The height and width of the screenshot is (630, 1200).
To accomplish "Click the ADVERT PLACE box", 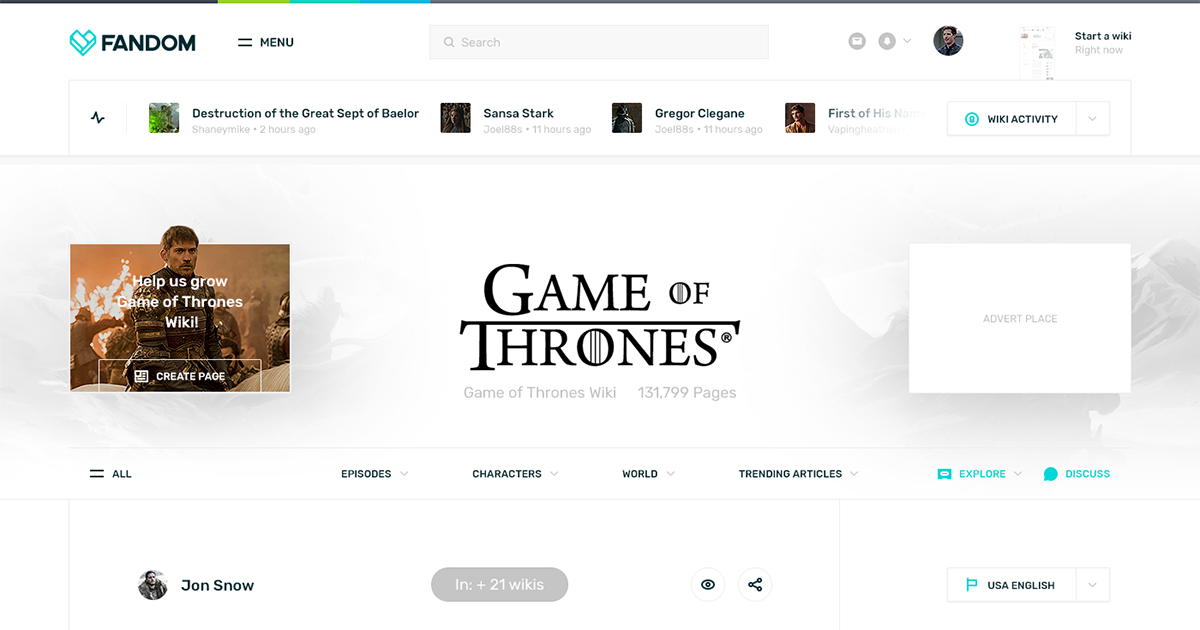I will tap(1020, 318).
